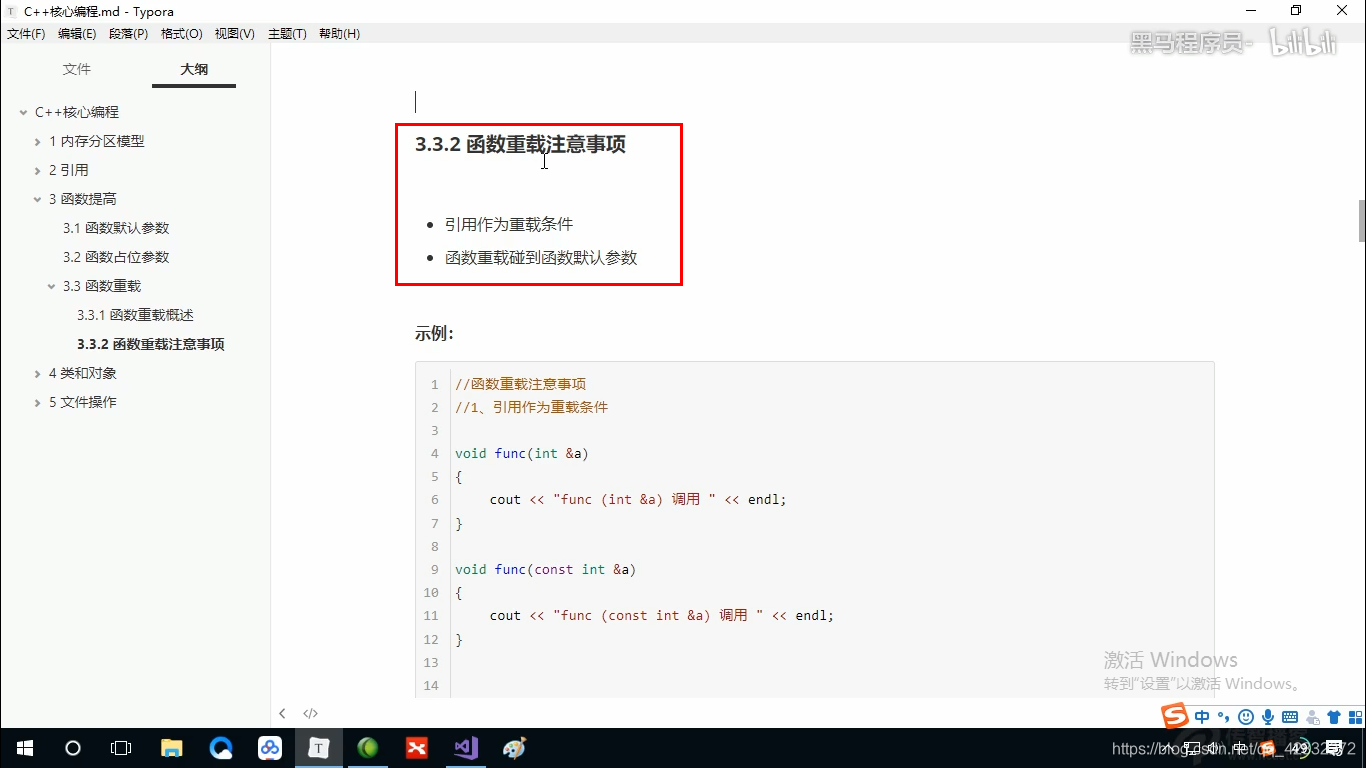Open the Windows Start menu
The width and height of the screenshot is (1366, 768).
point(24,748)
